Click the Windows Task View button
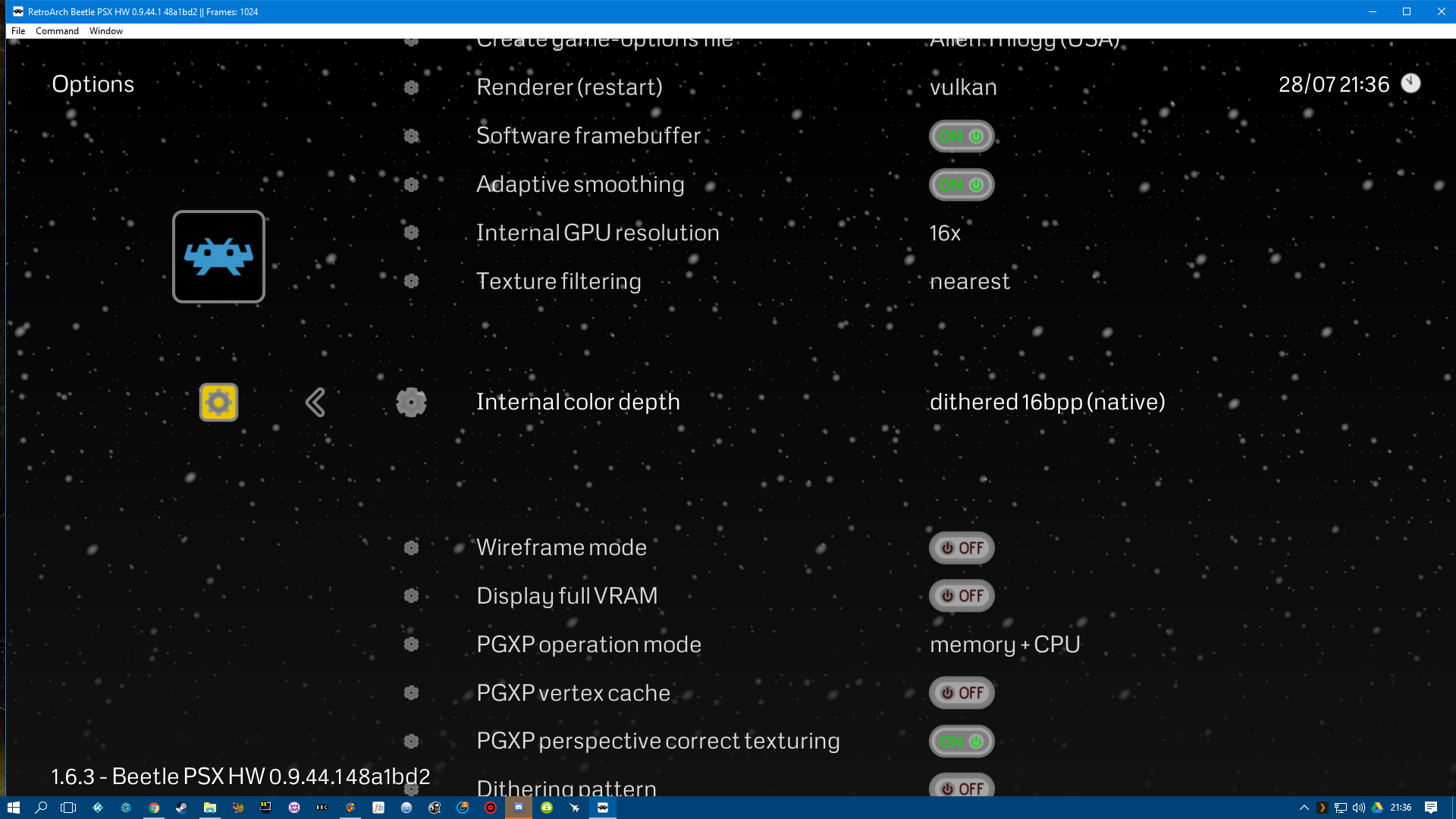Viewport: 1456px width, 819px height. [x=68, y=808]
